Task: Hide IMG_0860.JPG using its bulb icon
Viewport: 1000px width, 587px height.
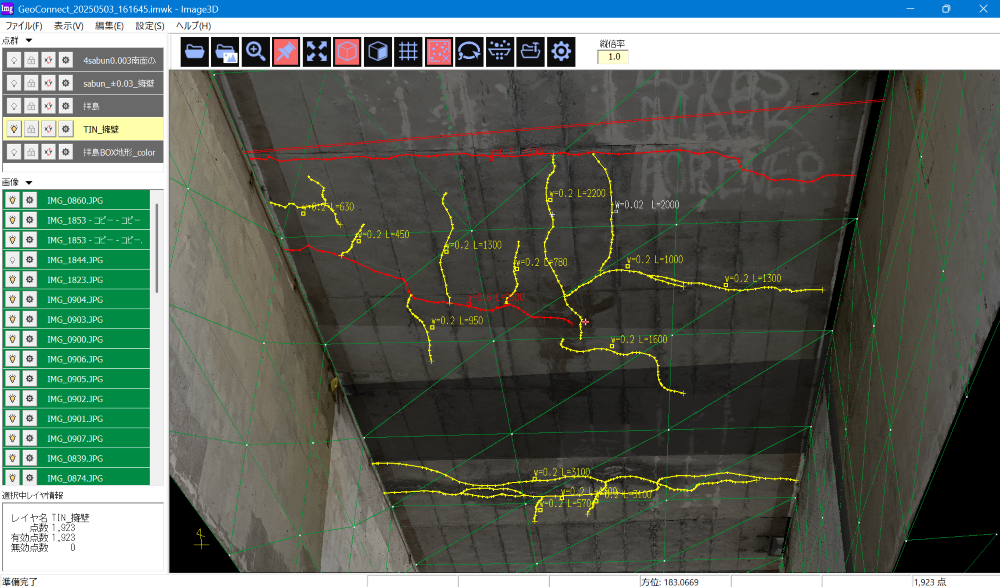Action: 13,199
